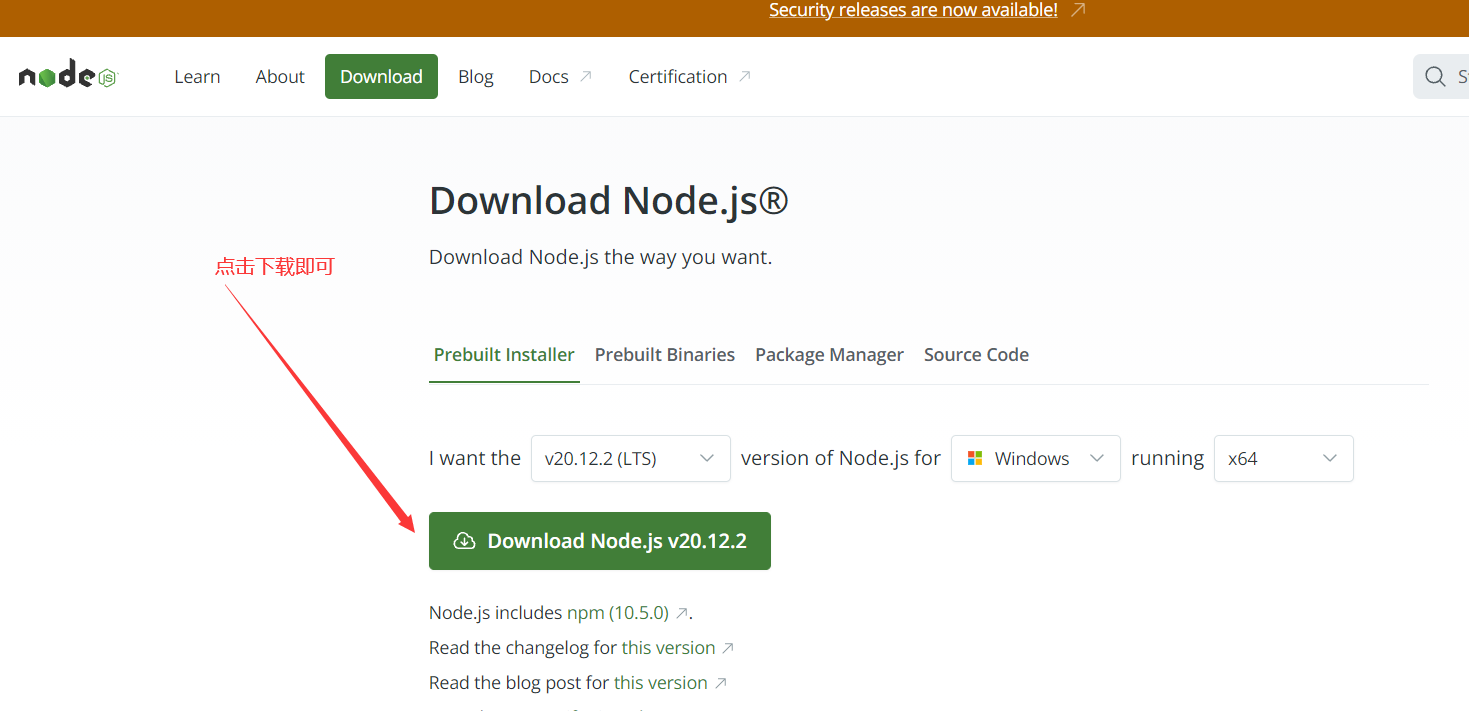Click the Node.js logo
The width and height of the screenshot is (1469, 711).
tap(68, 76)
